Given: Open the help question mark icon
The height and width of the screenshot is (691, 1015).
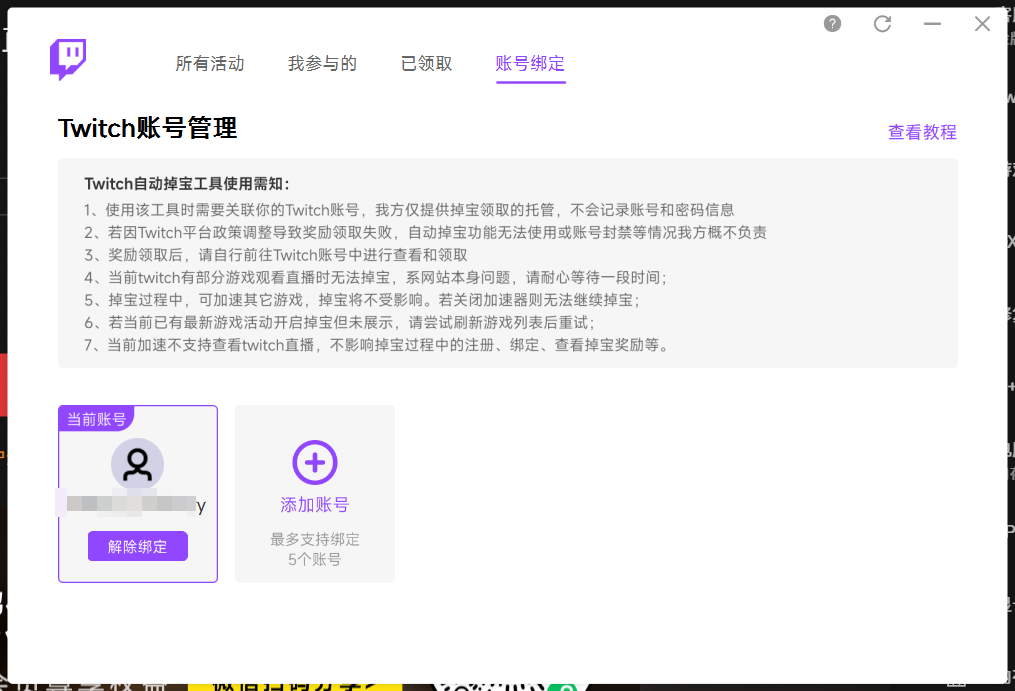Looking at the screenshot, I should (832, 24).
